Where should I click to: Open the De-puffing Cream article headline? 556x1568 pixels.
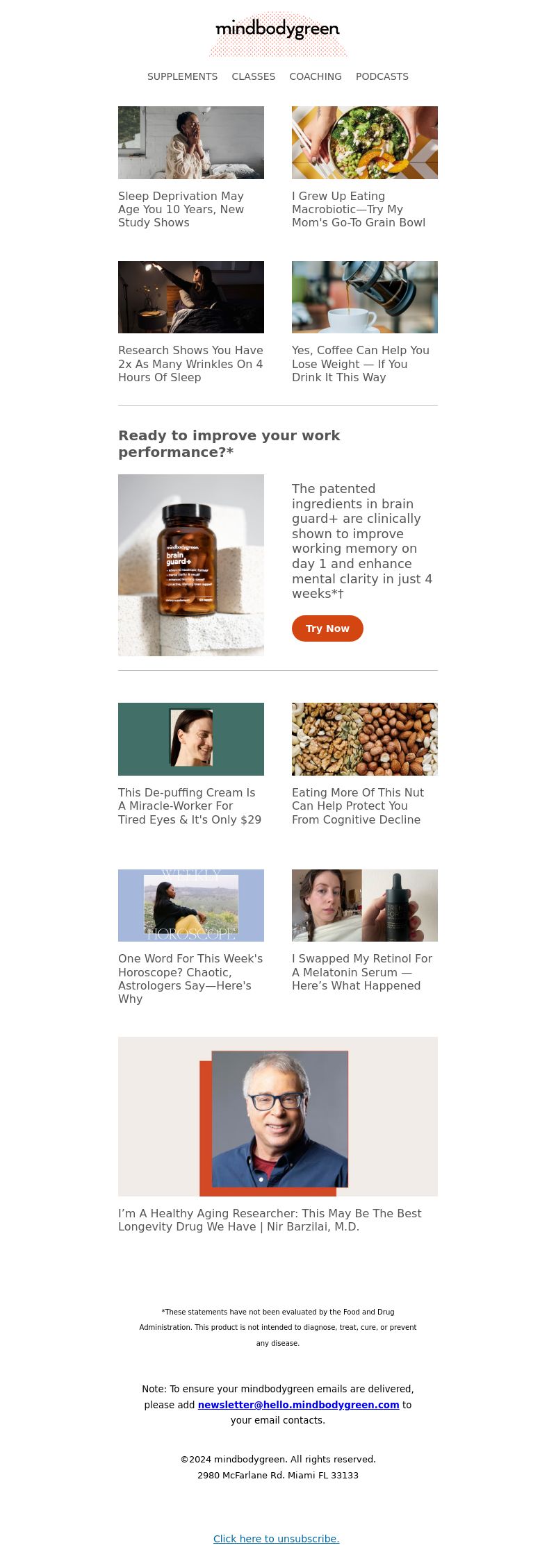tap(190, 806)
